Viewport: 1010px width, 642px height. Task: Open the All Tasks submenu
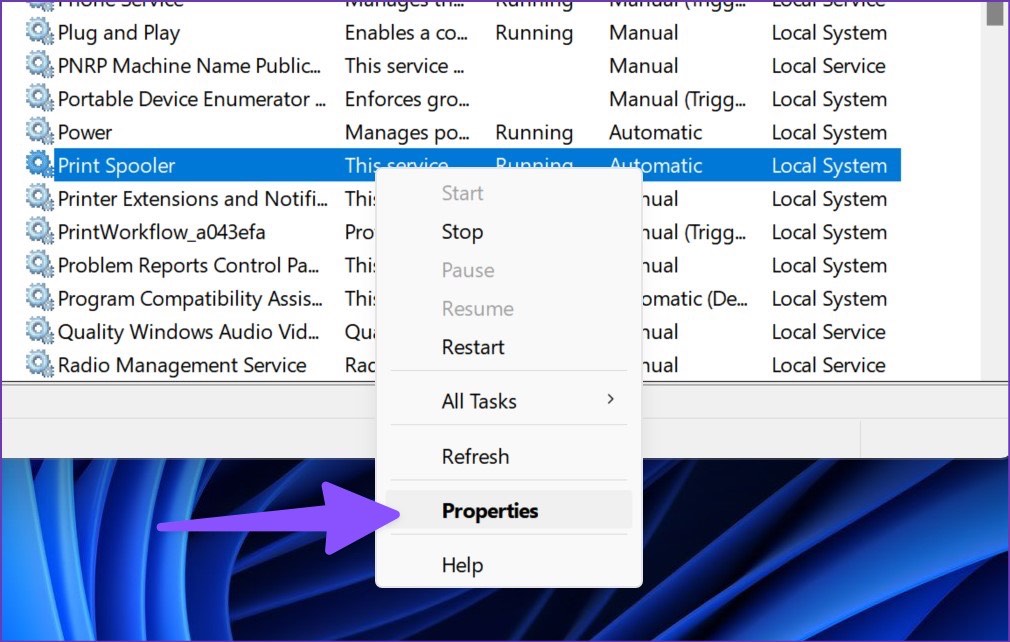pyautogui.click(x=509, y=401)
